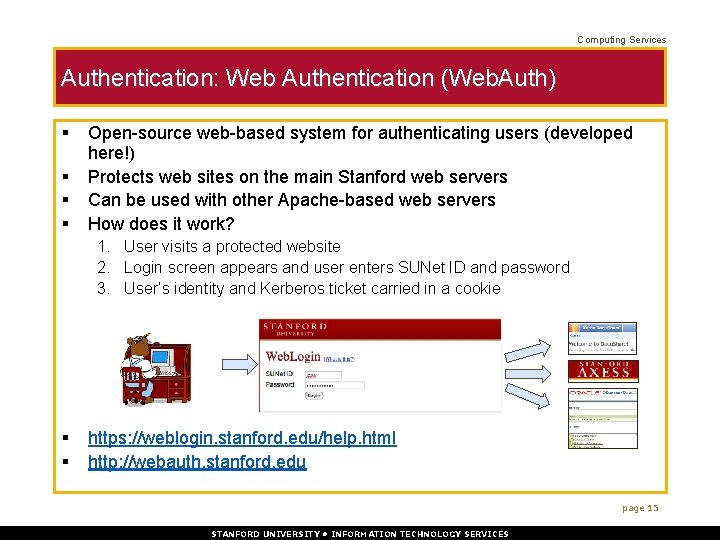The image size is (720, 540).
Task: Click the bear-at-computer-desk illustration
Action: [x=156, y=369]
